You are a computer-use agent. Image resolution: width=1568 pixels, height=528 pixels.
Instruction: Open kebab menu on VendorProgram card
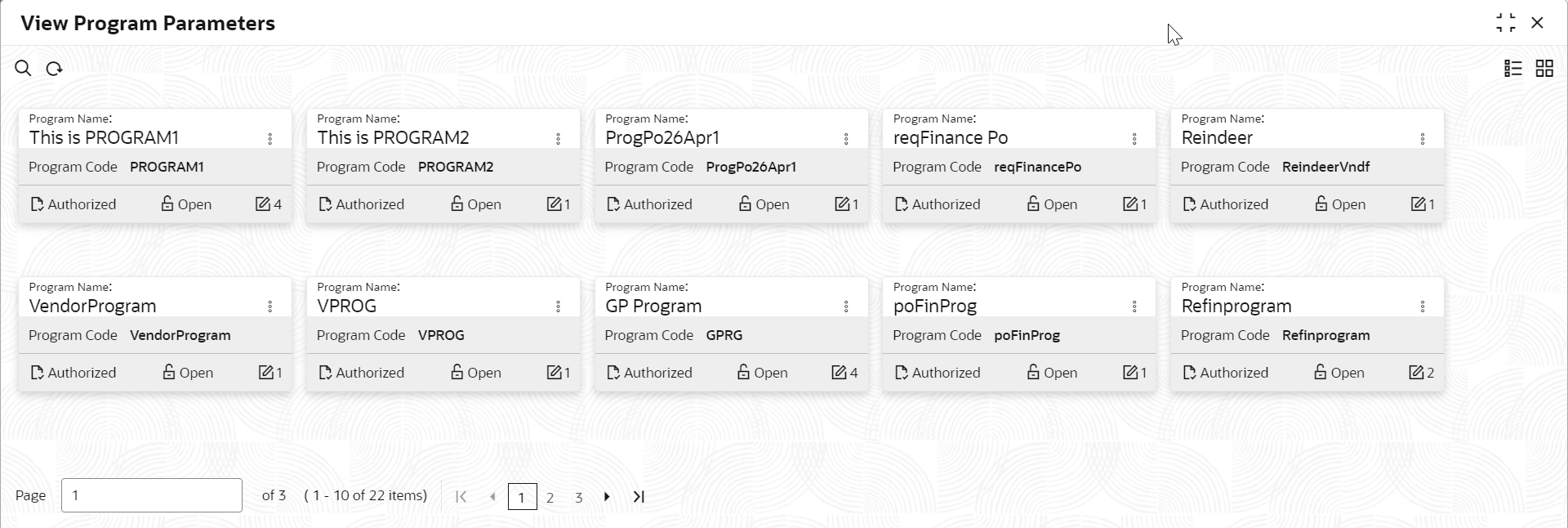[x=269, y=307]
